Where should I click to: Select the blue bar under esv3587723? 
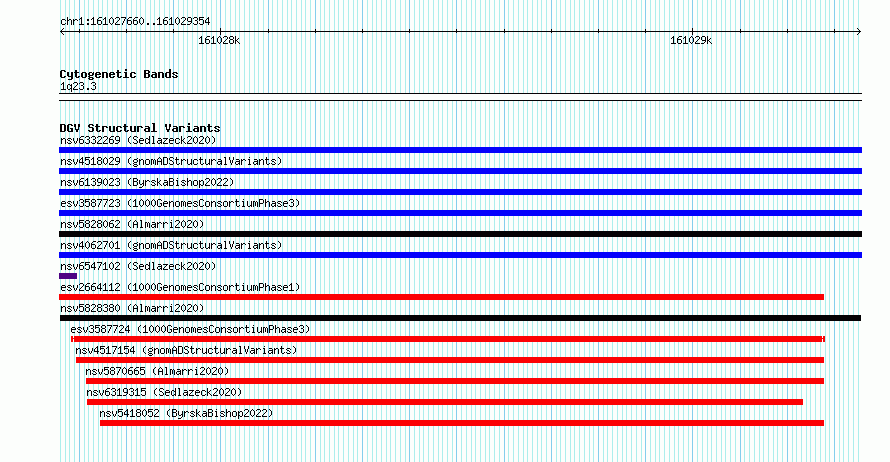pos(460,213)
